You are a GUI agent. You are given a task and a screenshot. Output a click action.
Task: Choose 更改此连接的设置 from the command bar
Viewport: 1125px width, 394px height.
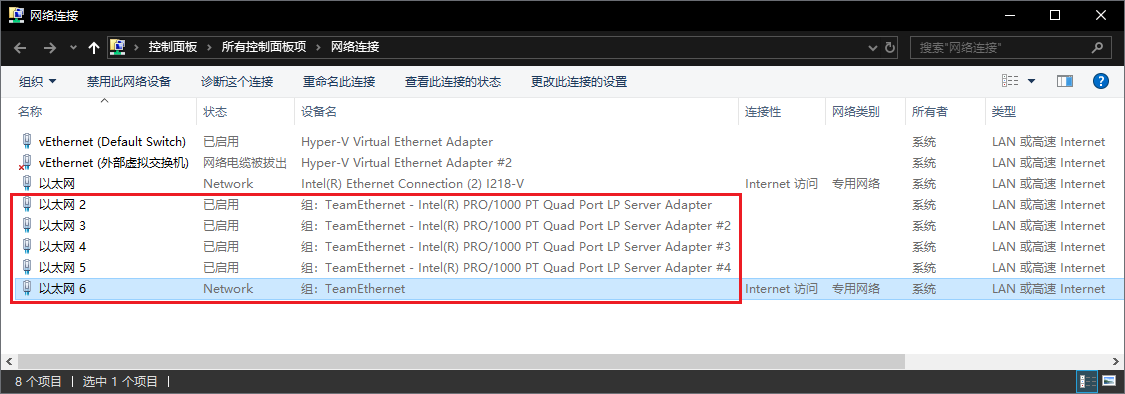[579, 82]
